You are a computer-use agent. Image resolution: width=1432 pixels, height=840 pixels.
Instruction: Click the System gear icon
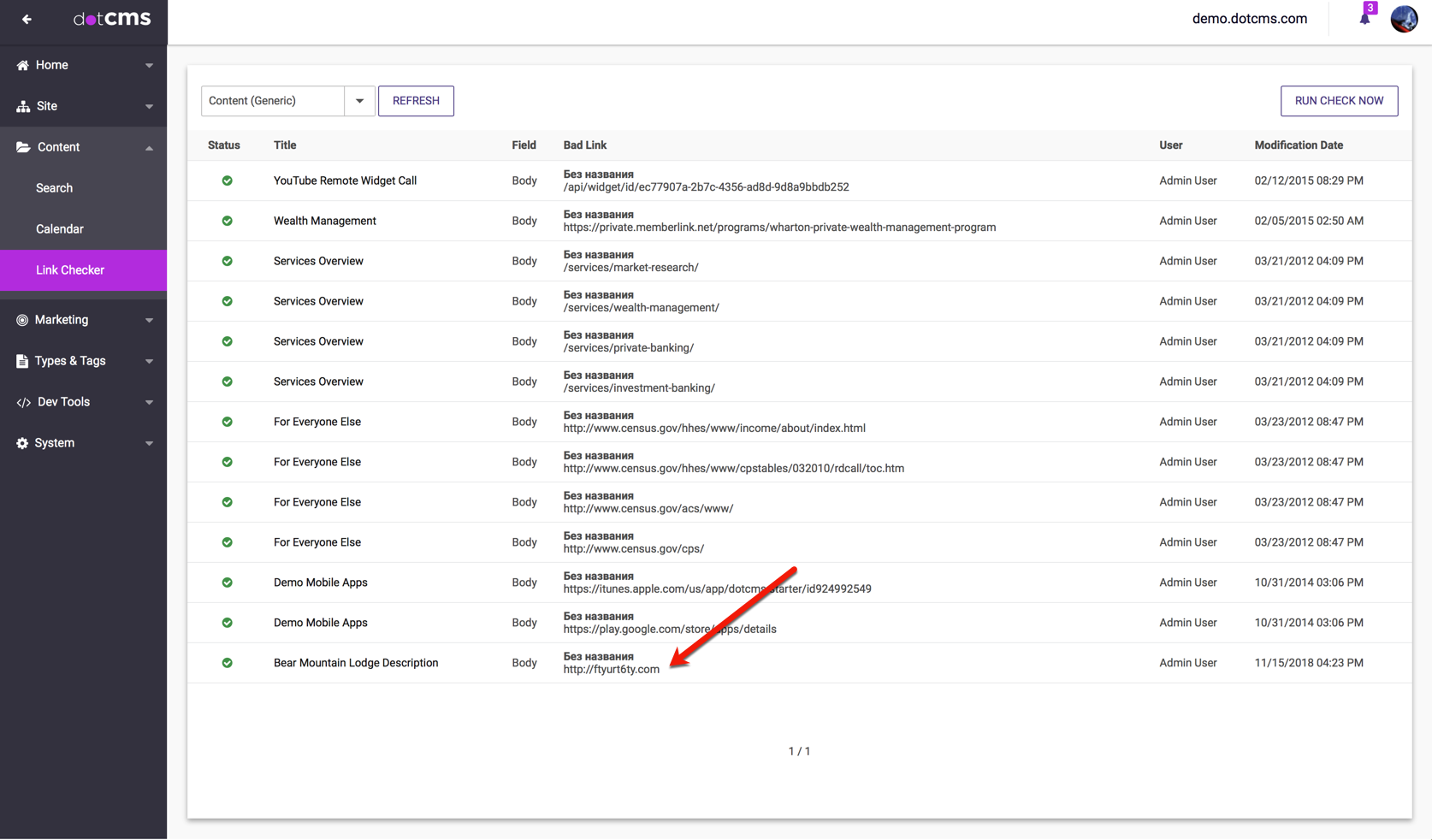click(22, 443)
